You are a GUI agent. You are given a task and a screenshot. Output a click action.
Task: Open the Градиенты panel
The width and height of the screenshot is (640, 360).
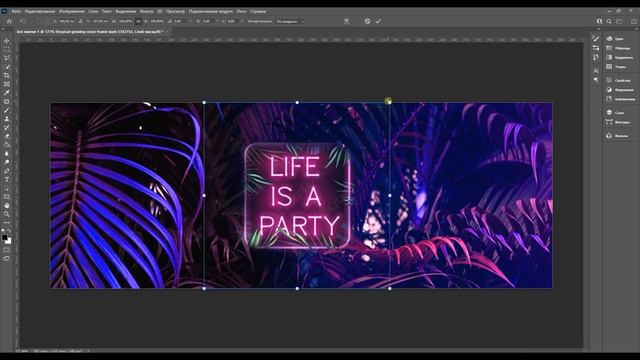(620, 57)
